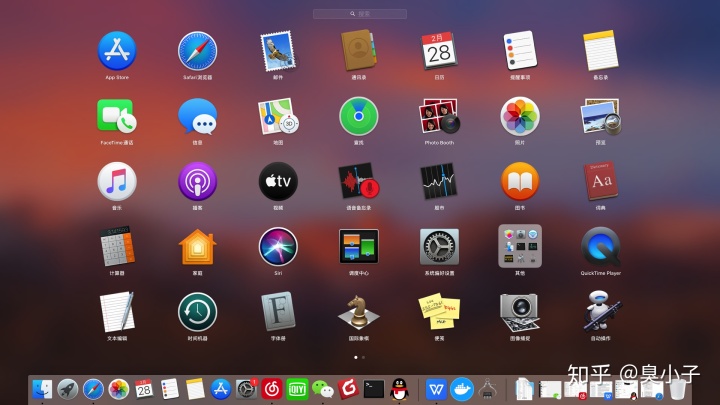Image resolution: width=720 pixels, height=405 pixels.
Task: Open the purple Podcasts app
Action: click(197, 181)
